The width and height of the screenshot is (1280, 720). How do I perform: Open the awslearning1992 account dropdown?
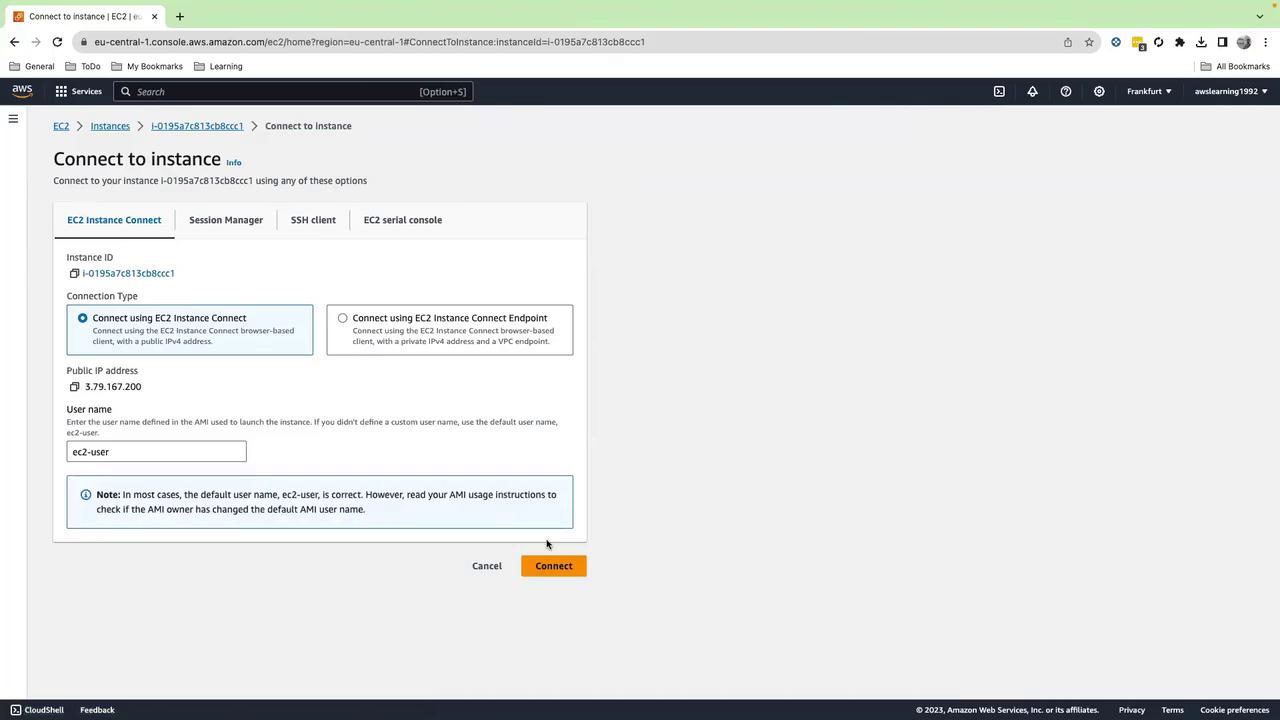(1231, 91)
